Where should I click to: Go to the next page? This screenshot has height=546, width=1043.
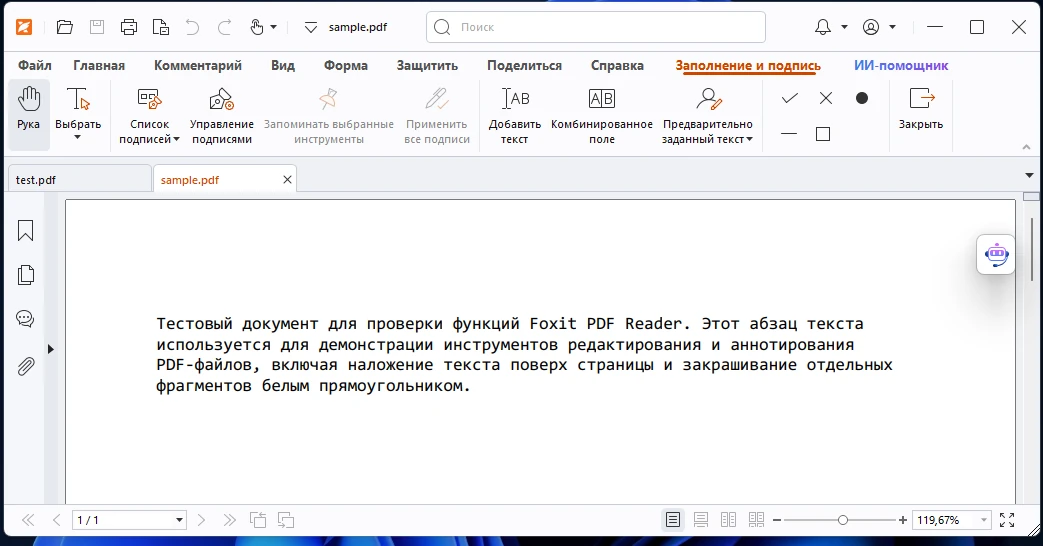201,520
